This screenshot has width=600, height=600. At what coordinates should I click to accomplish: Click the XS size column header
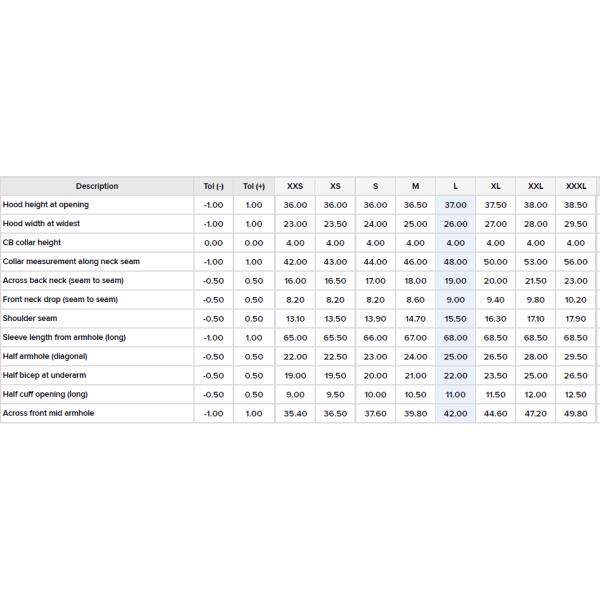tap(335, 186)
